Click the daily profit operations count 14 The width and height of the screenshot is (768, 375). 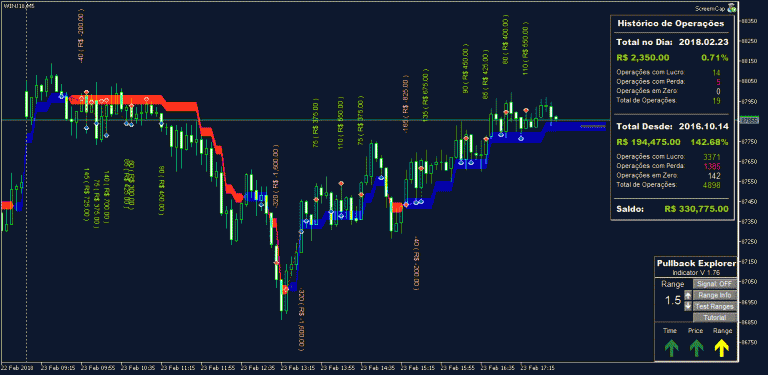point(717,72)
